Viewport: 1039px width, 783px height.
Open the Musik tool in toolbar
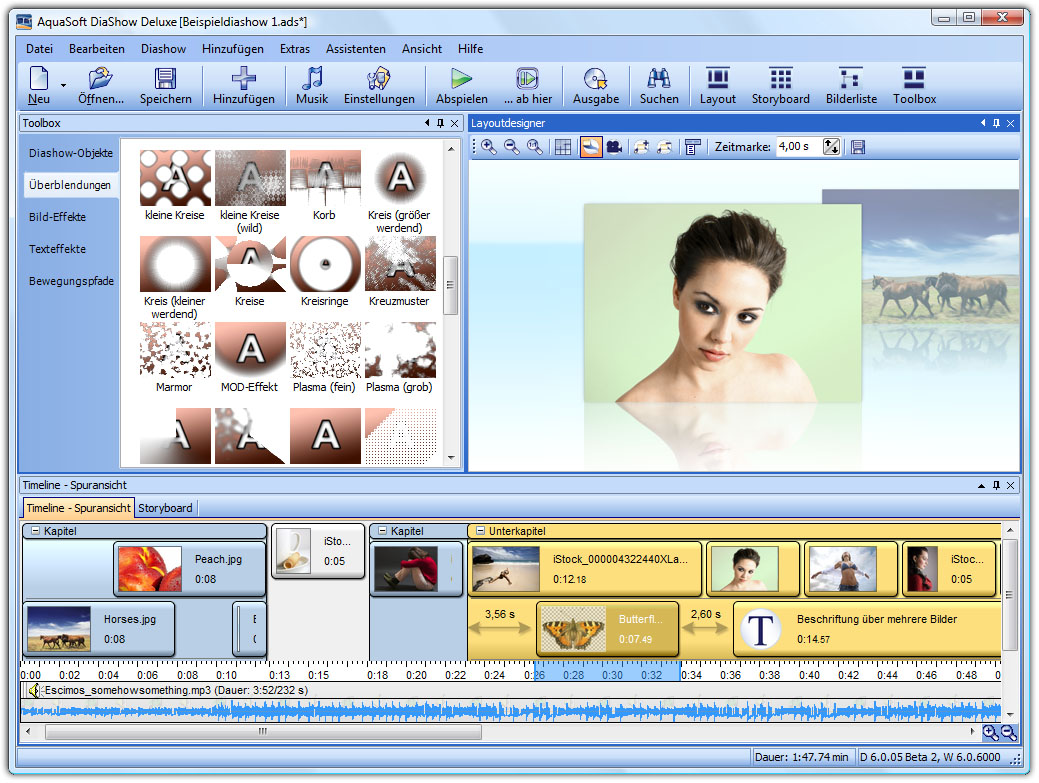312,80
